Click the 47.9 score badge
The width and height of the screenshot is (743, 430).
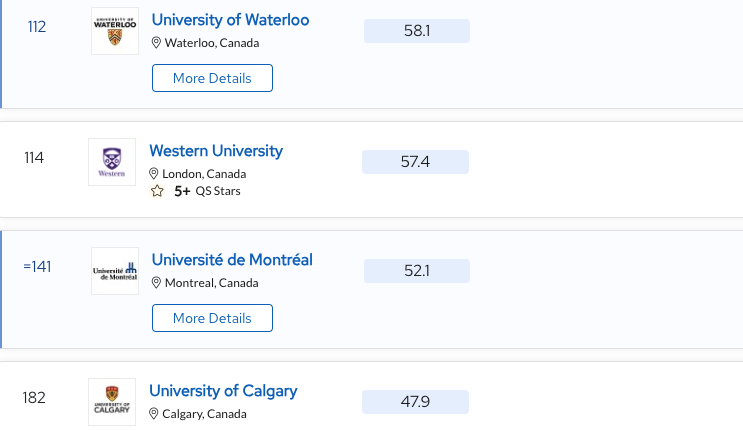pyautogui.click(x=416, y=402)
